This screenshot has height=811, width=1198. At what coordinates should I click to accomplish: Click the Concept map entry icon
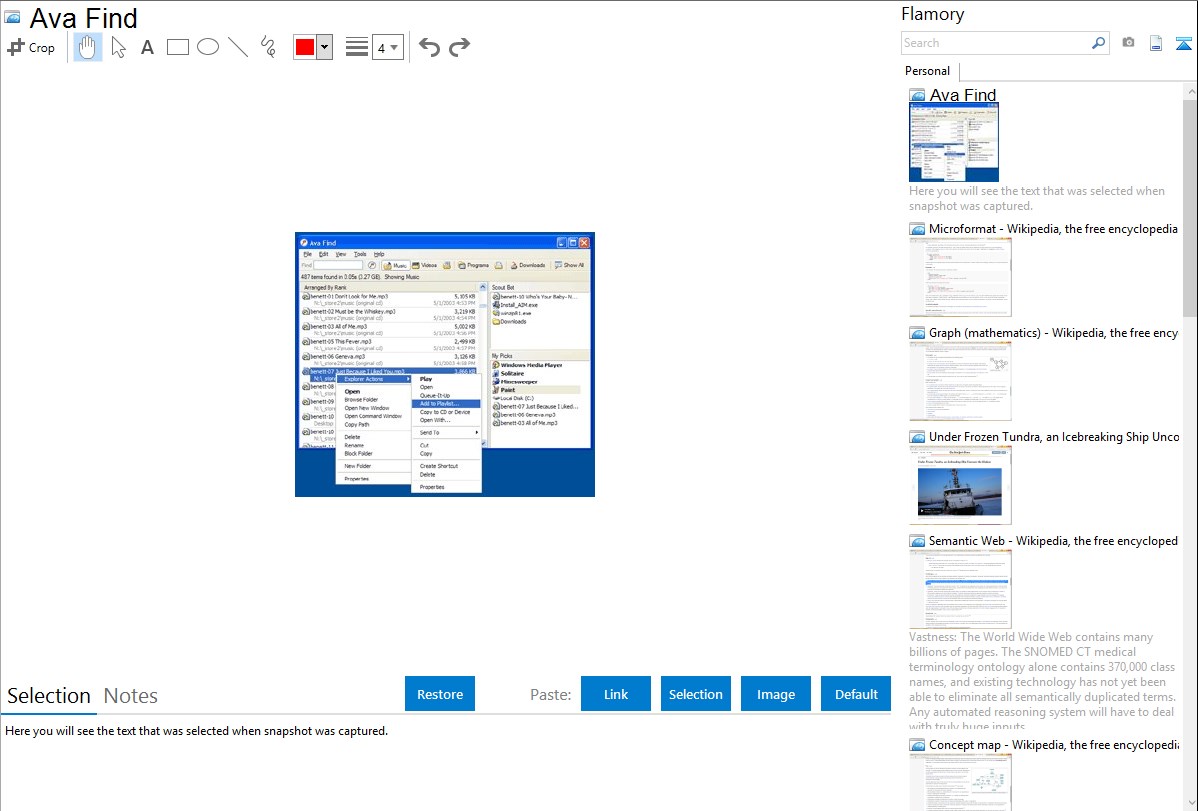(x=917, y=745)
